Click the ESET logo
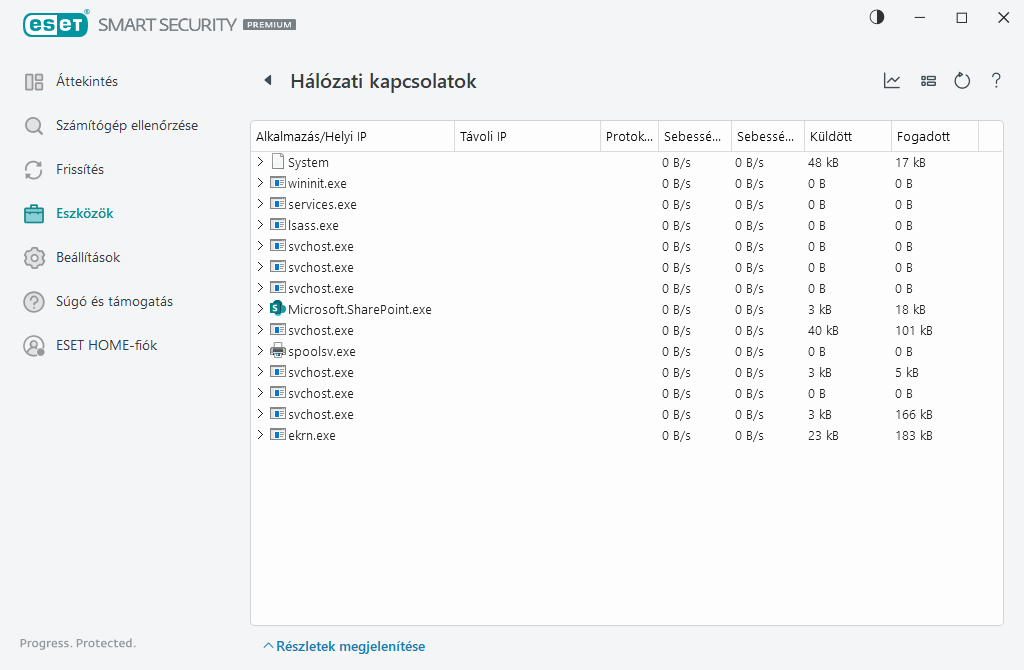Screen dimensions: 1024x670 (x=55, y=24)
